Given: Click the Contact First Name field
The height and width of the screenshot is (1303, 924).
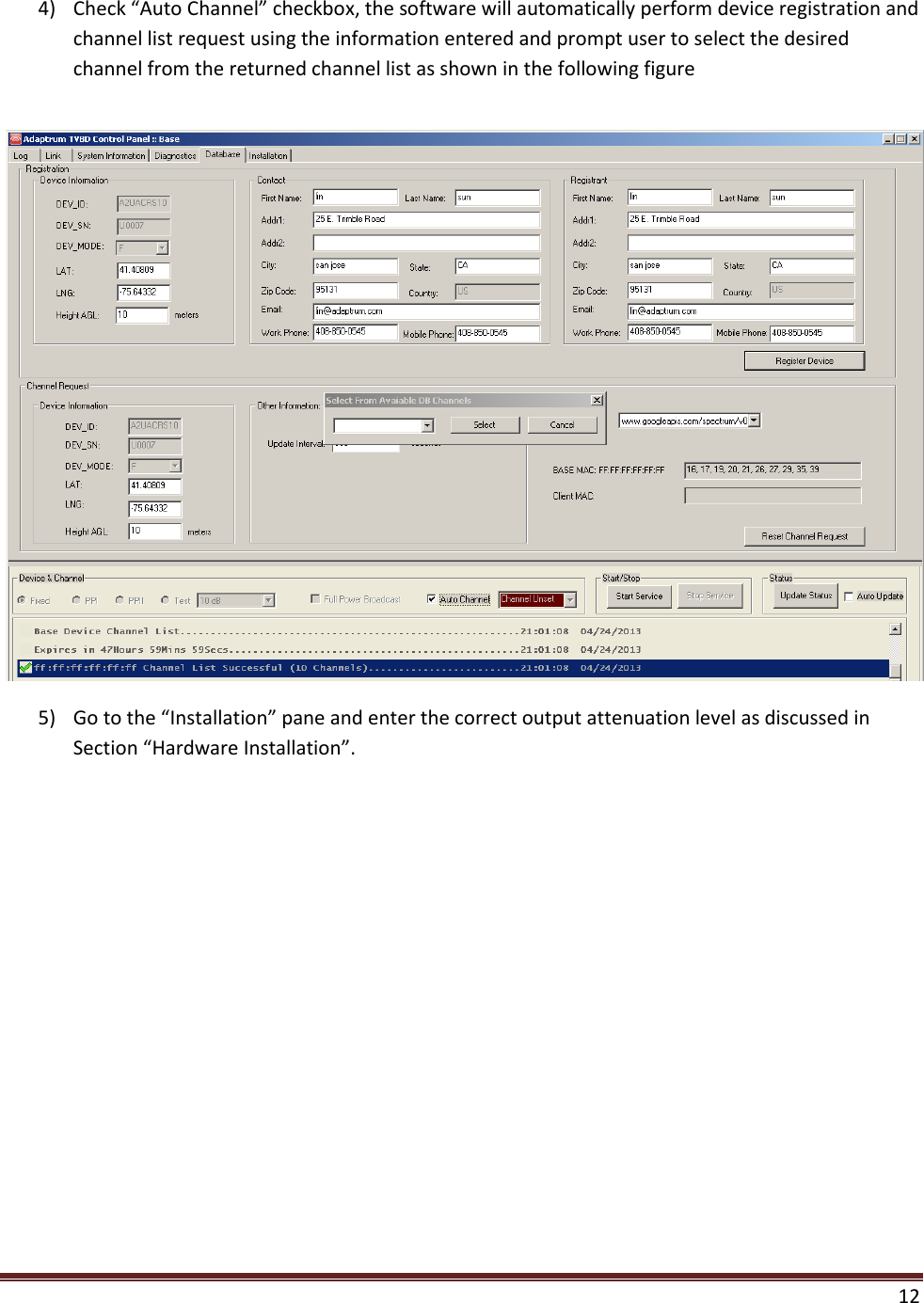Looking at the screenshot, I should (x=356, y=198).
